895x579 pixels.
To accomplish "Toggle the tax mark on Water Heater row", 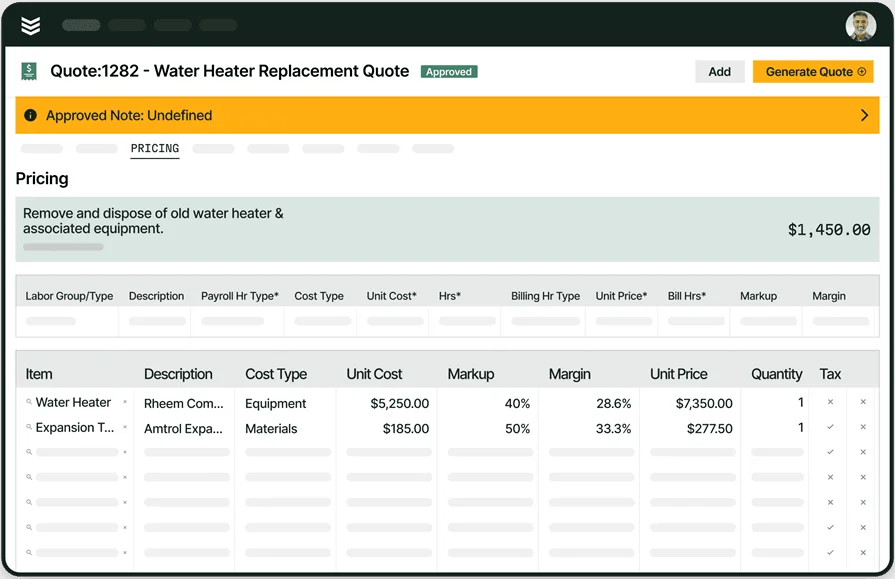I will 831,402.
